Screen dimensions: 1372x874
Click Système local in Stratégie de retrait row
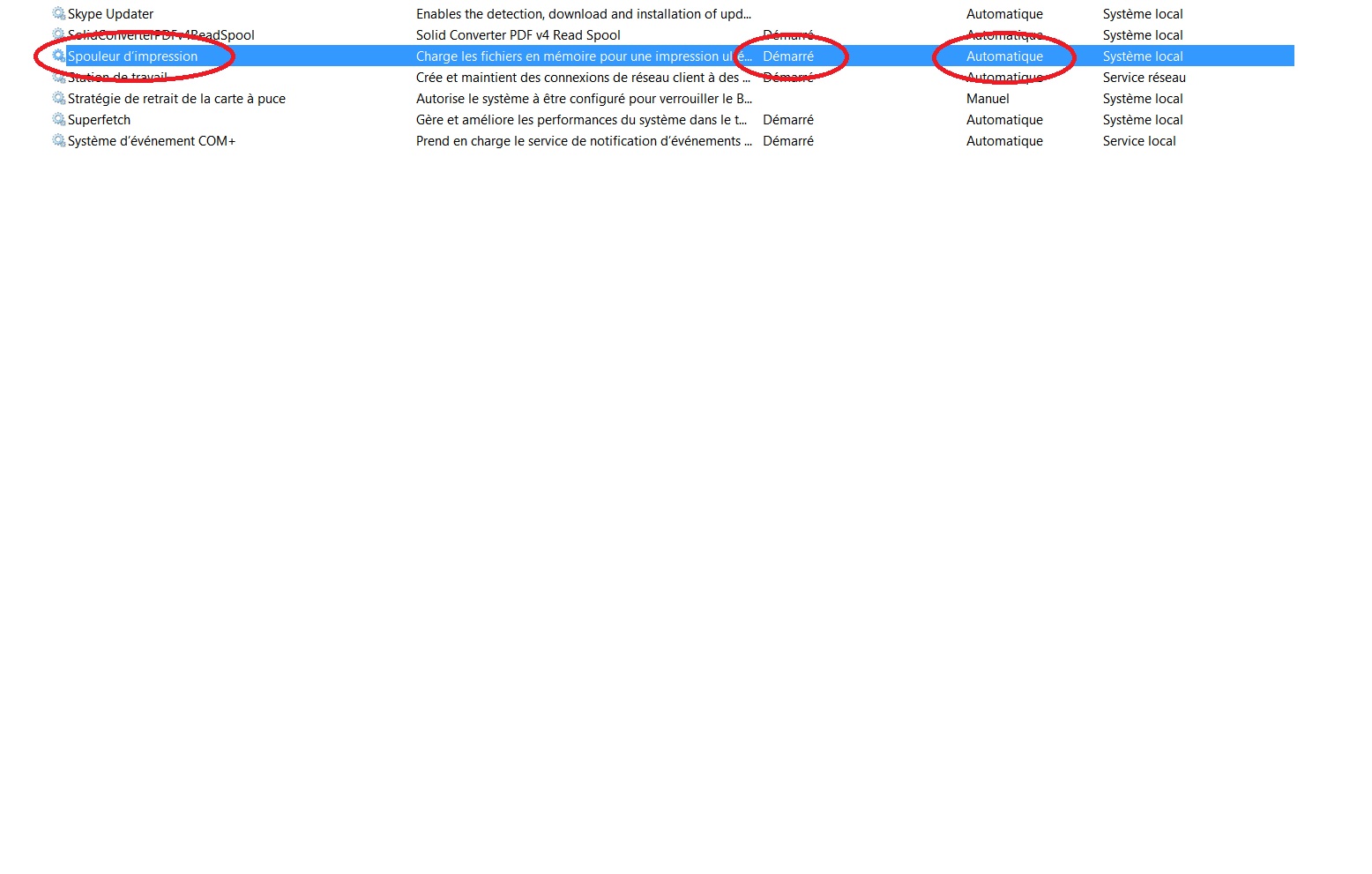pos(1143,99)
